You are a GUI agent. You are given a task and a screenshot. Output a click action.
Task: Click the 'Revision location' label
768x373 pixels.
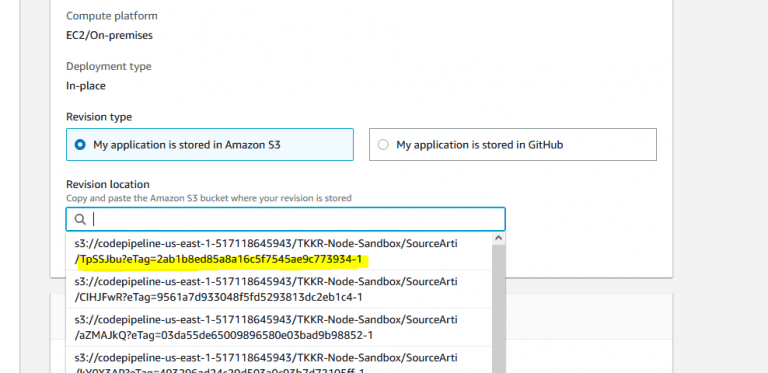pos(108,185)
